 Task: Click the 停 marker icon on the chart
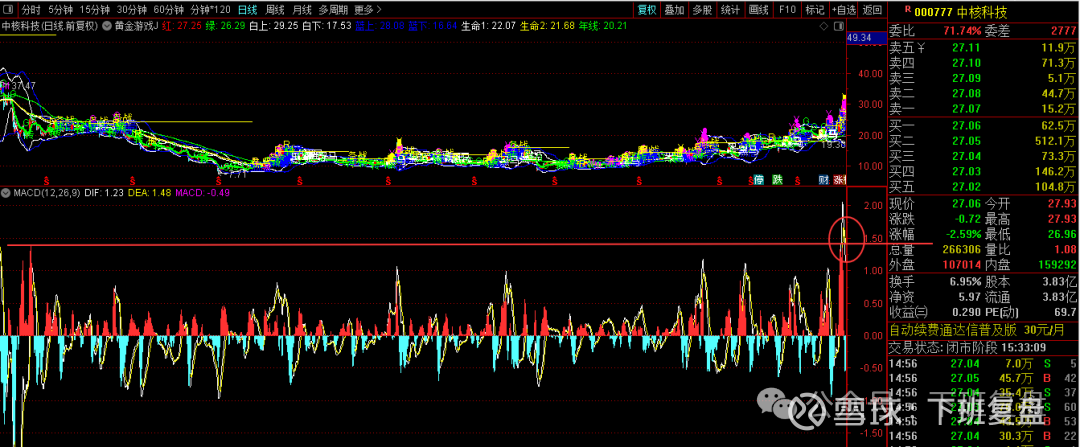click(x=759, y=180)
